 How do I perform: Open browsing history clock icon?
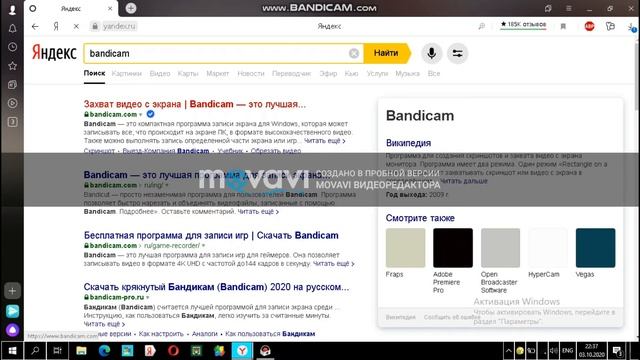(12, 47)
